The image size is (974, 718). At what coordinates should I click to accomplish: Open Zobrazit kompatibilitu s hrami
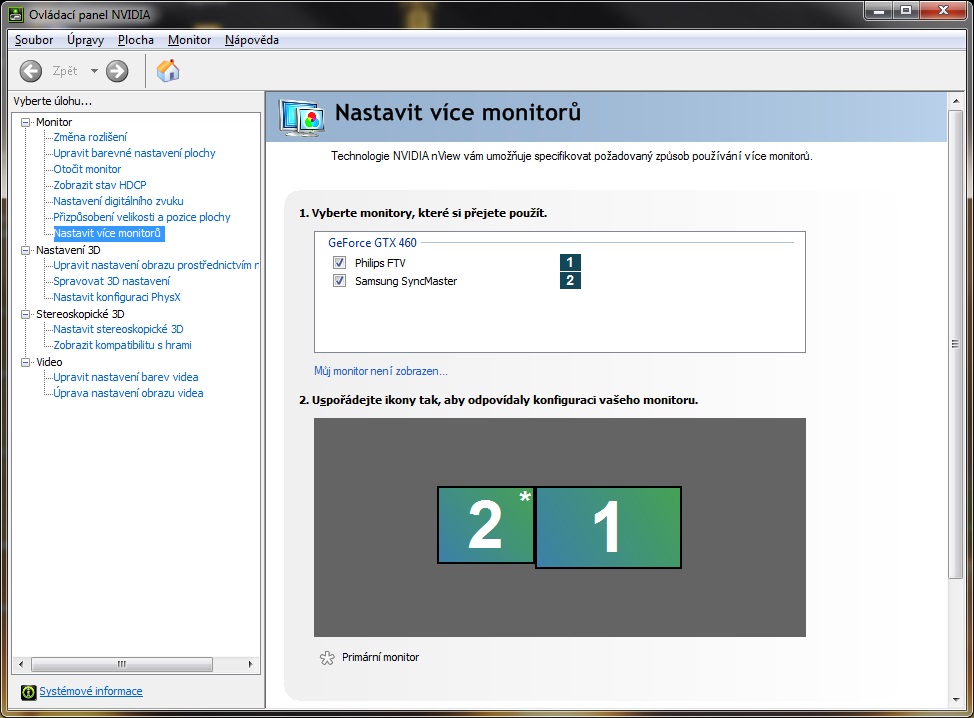coord(122,345)
